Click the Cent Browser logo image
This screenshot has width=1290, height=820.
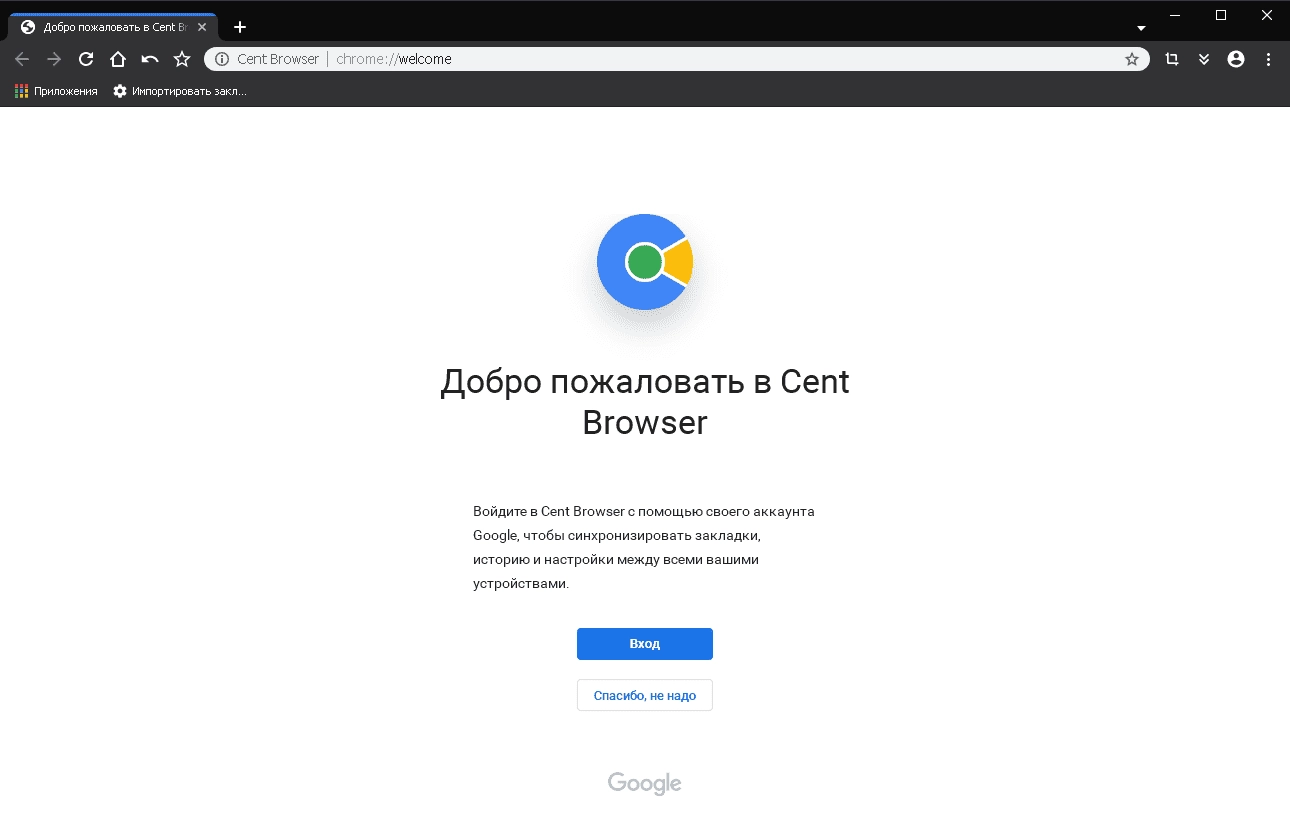coord(645,262)
